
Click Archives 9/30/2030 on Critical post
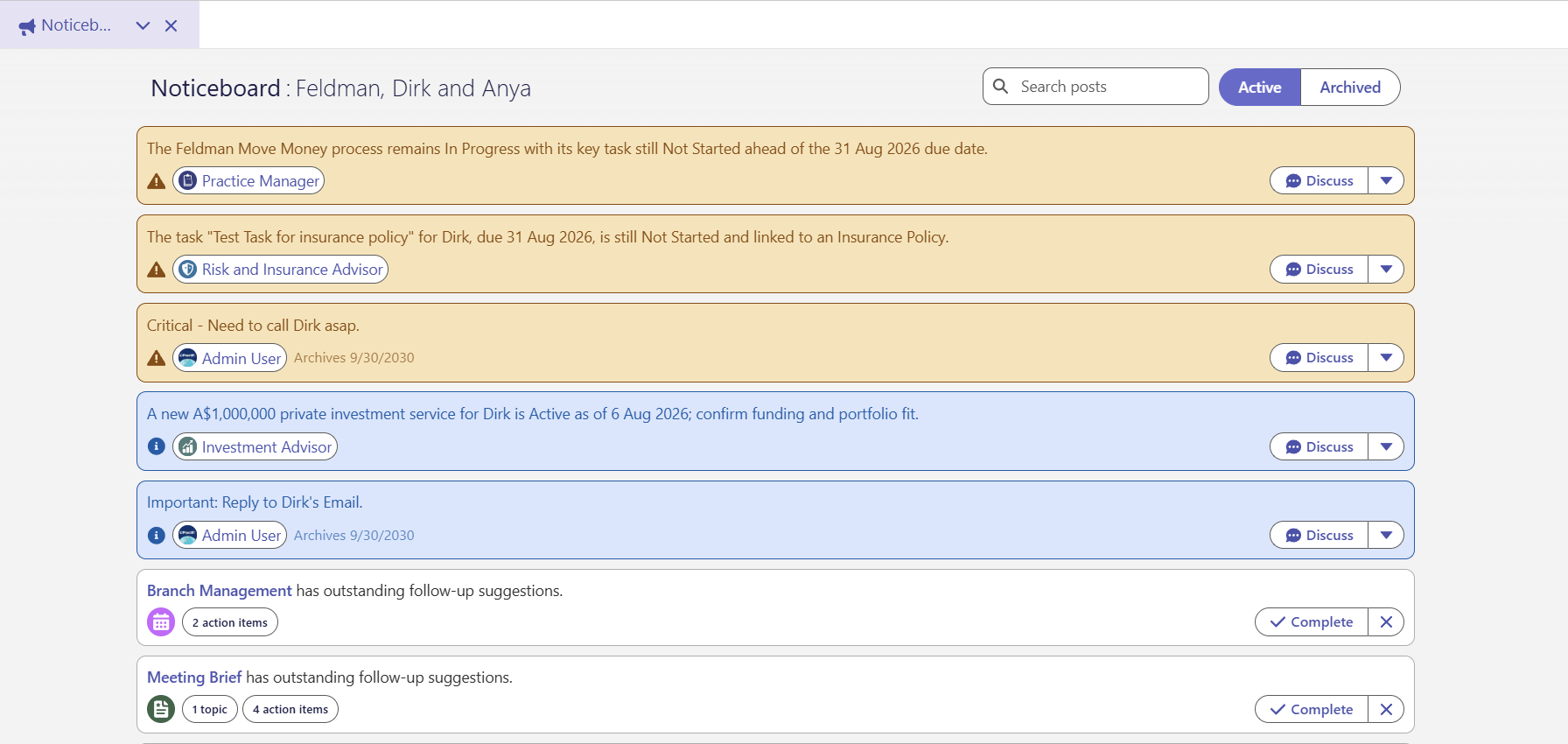tap(354, 358)
